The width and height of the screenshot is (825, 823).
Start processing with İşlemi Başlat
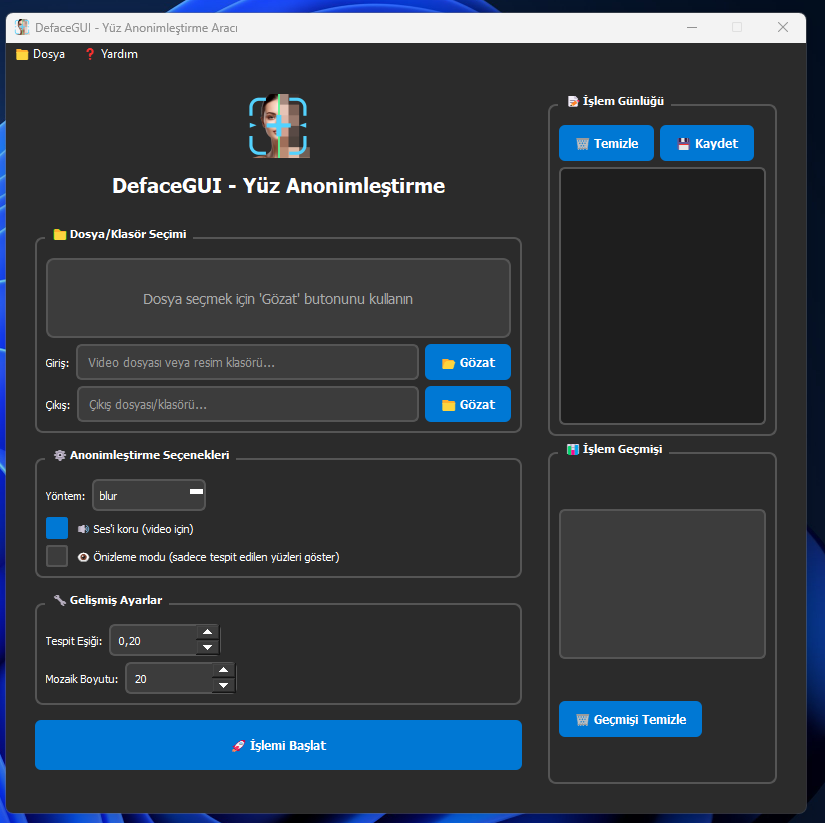pos(278,745)
